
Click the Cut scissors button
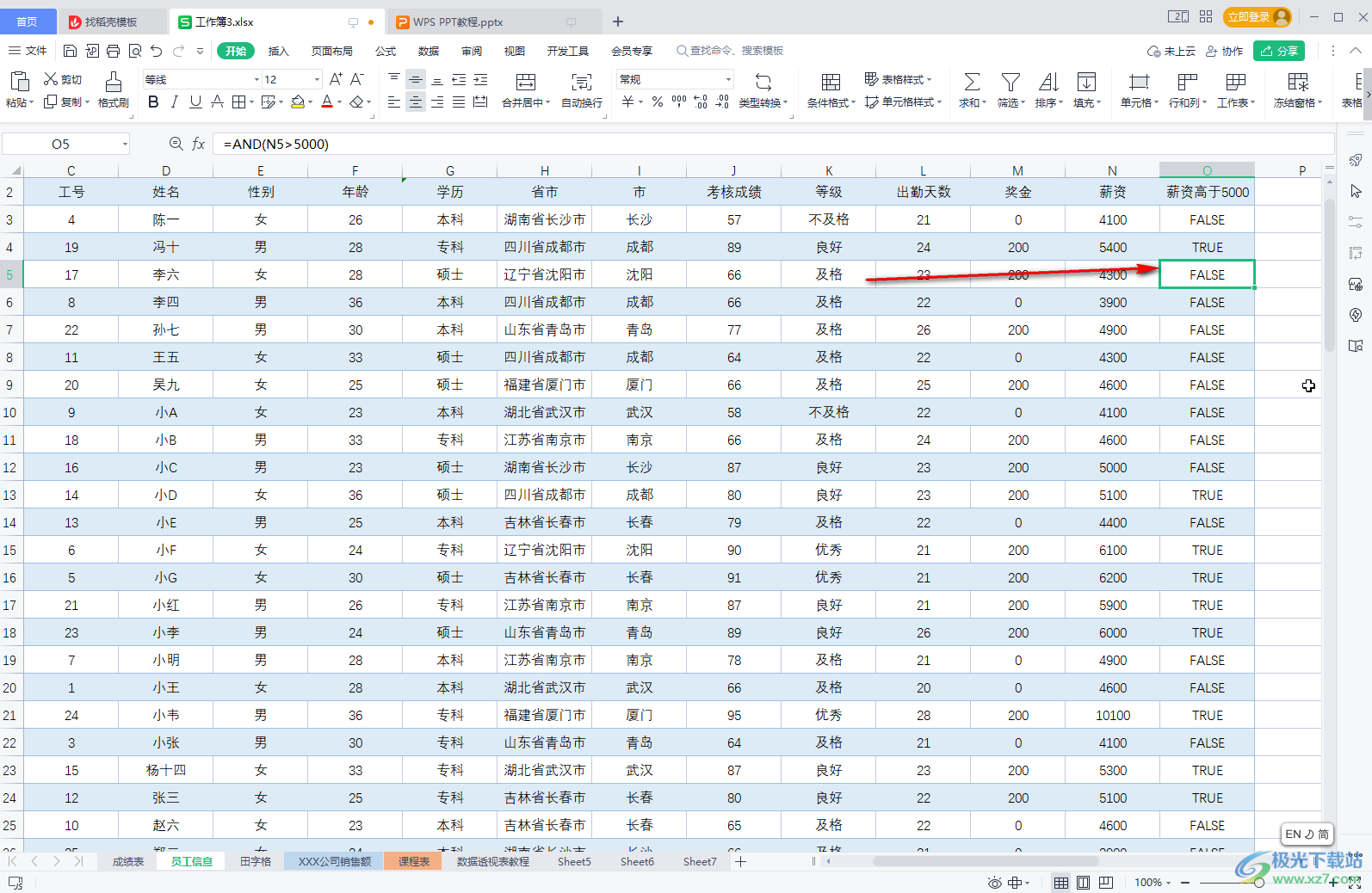point(63,79)
